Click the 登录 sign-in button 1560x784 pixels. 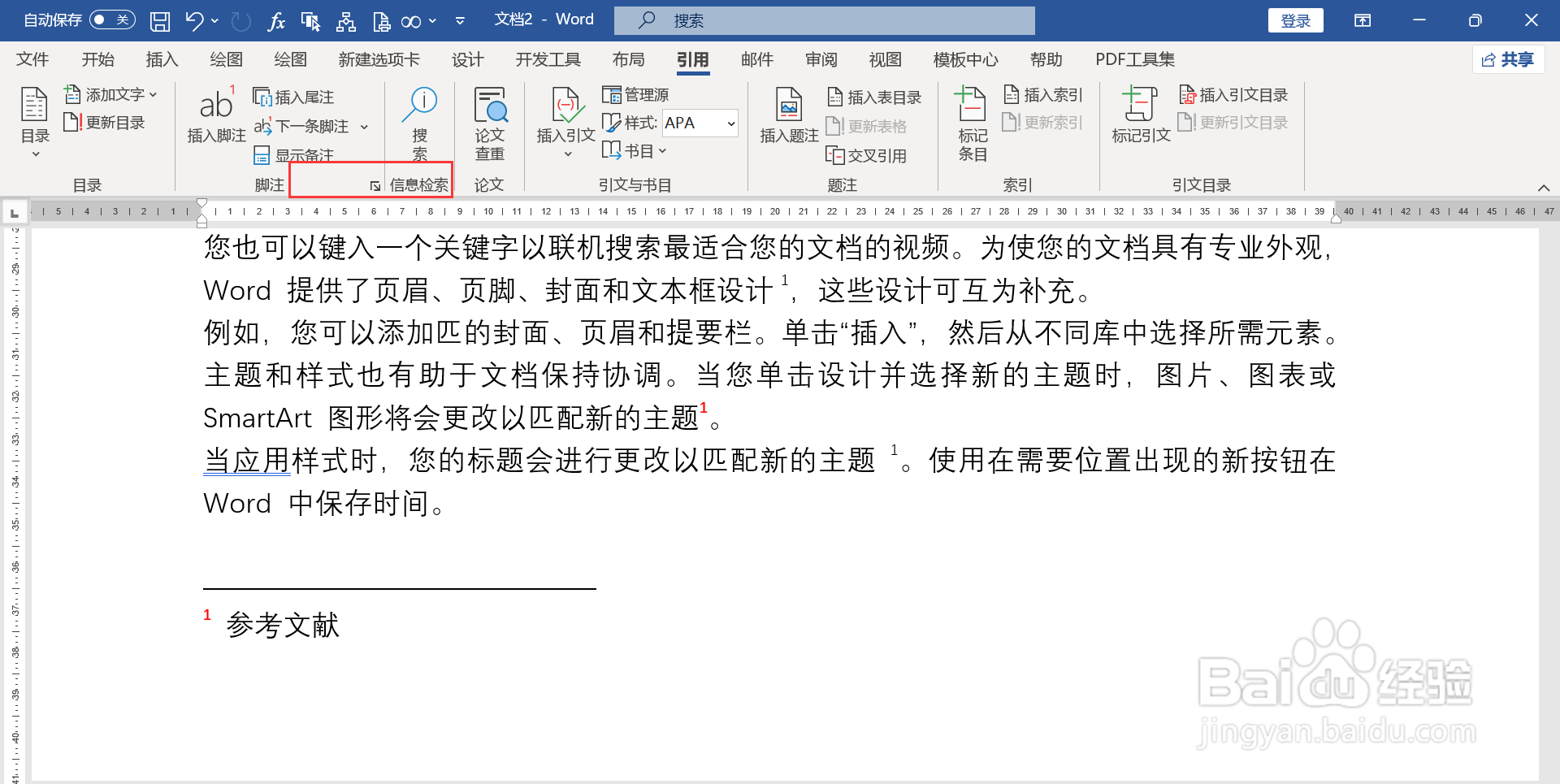pyautogui.click(x=1295, y=20)
